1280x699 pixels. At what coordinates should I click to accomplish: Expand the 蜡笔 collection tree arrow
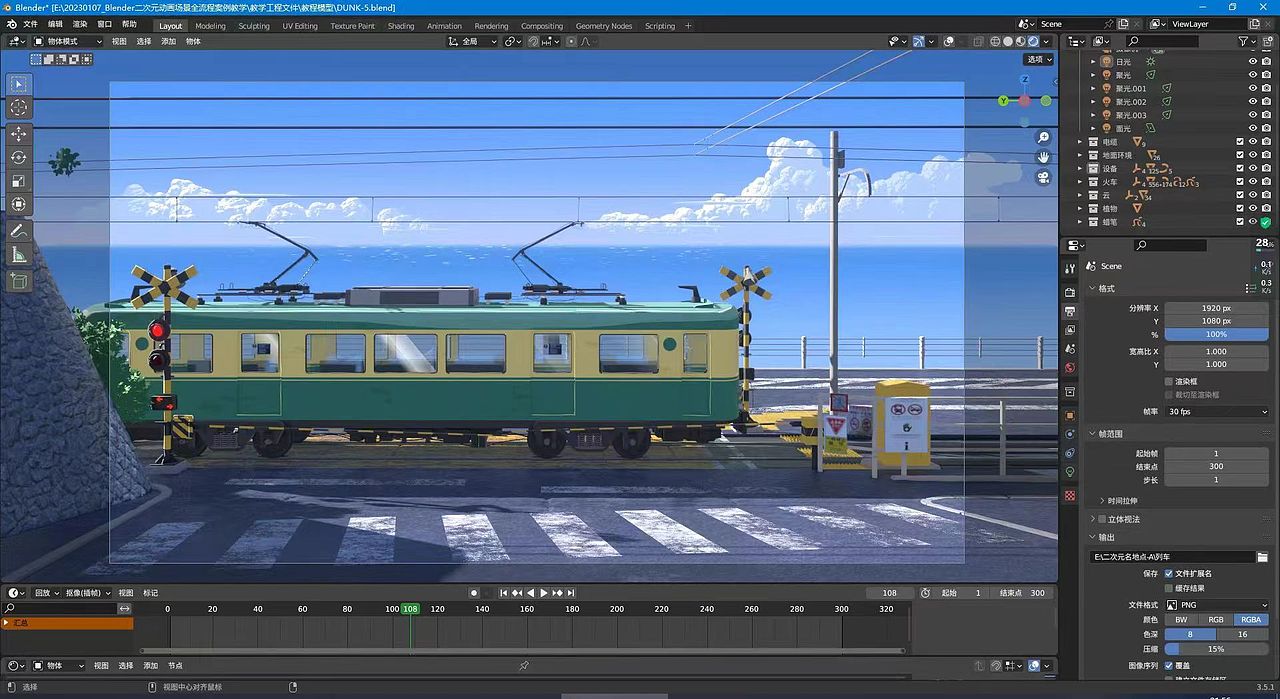pyautogui.click(x=1080, y=222)
